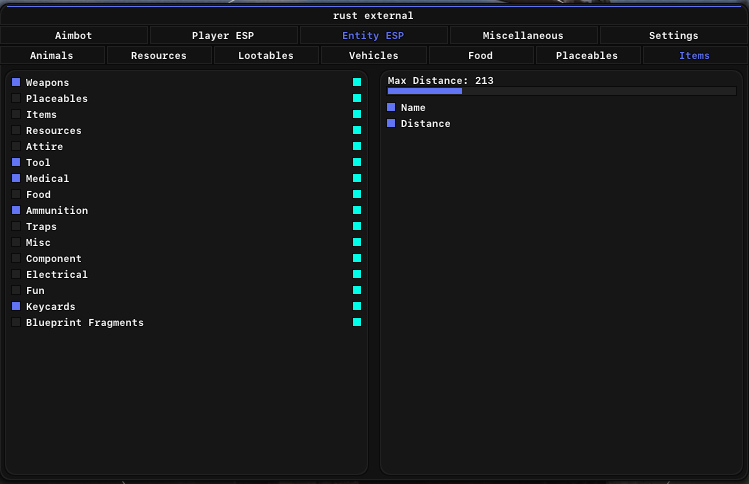Switch to the Player ESP tab
This screenshot has height=484, width=749.
(x=223, y=35)
